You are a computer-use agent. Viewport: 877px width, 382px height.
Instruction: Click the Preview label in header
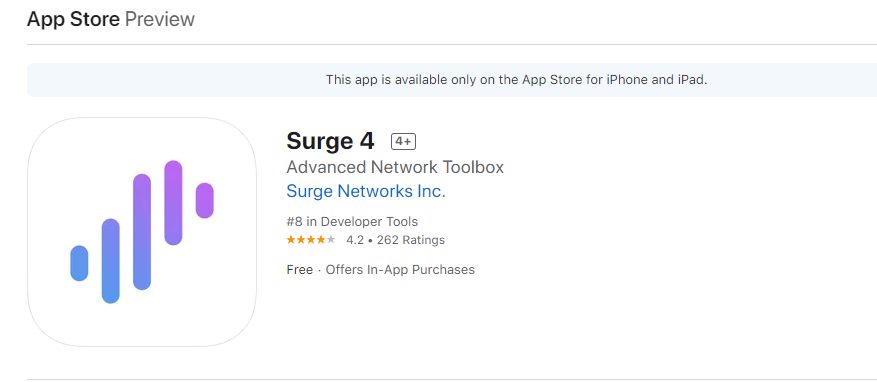click(160, 19)
